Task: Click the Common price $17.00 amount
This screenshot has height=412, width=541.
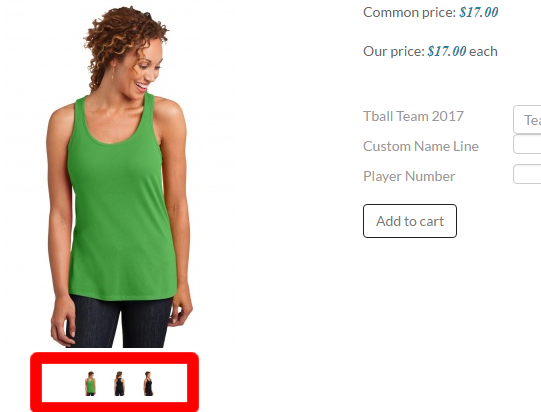Action: click(479, 13)
